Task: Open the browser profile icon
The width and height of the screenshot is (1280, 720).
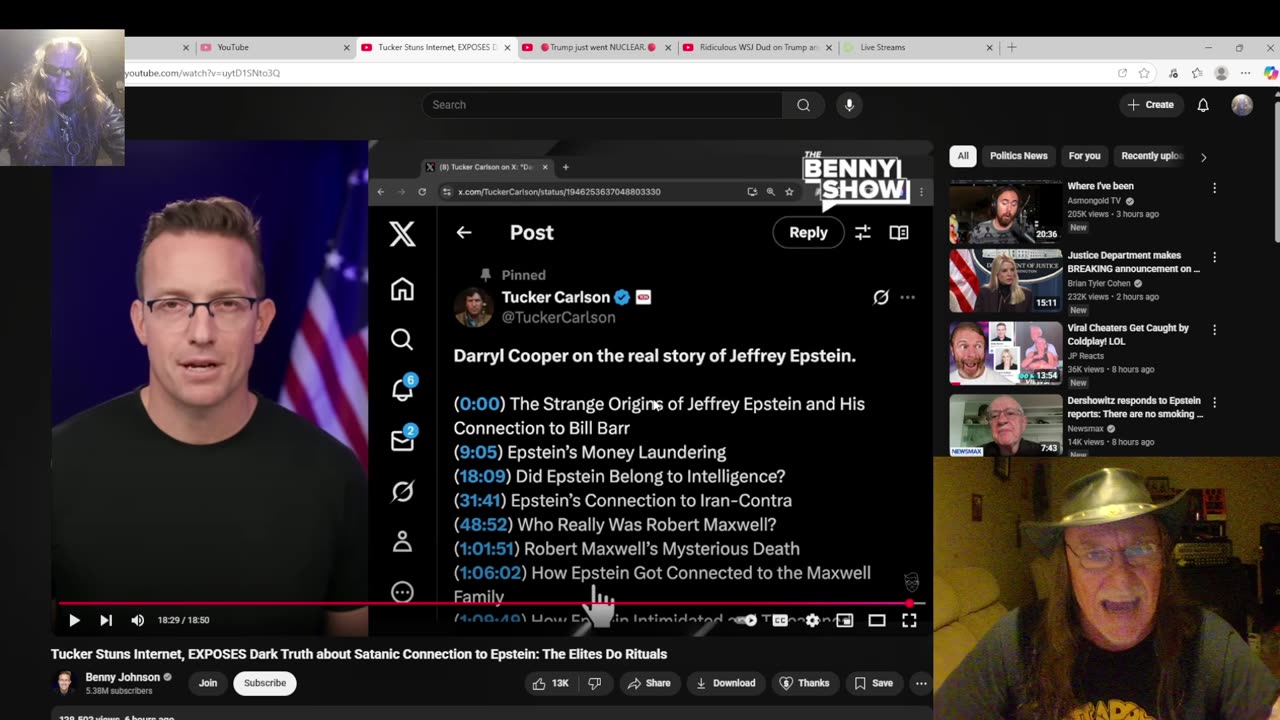Action: pos(1221,73)
